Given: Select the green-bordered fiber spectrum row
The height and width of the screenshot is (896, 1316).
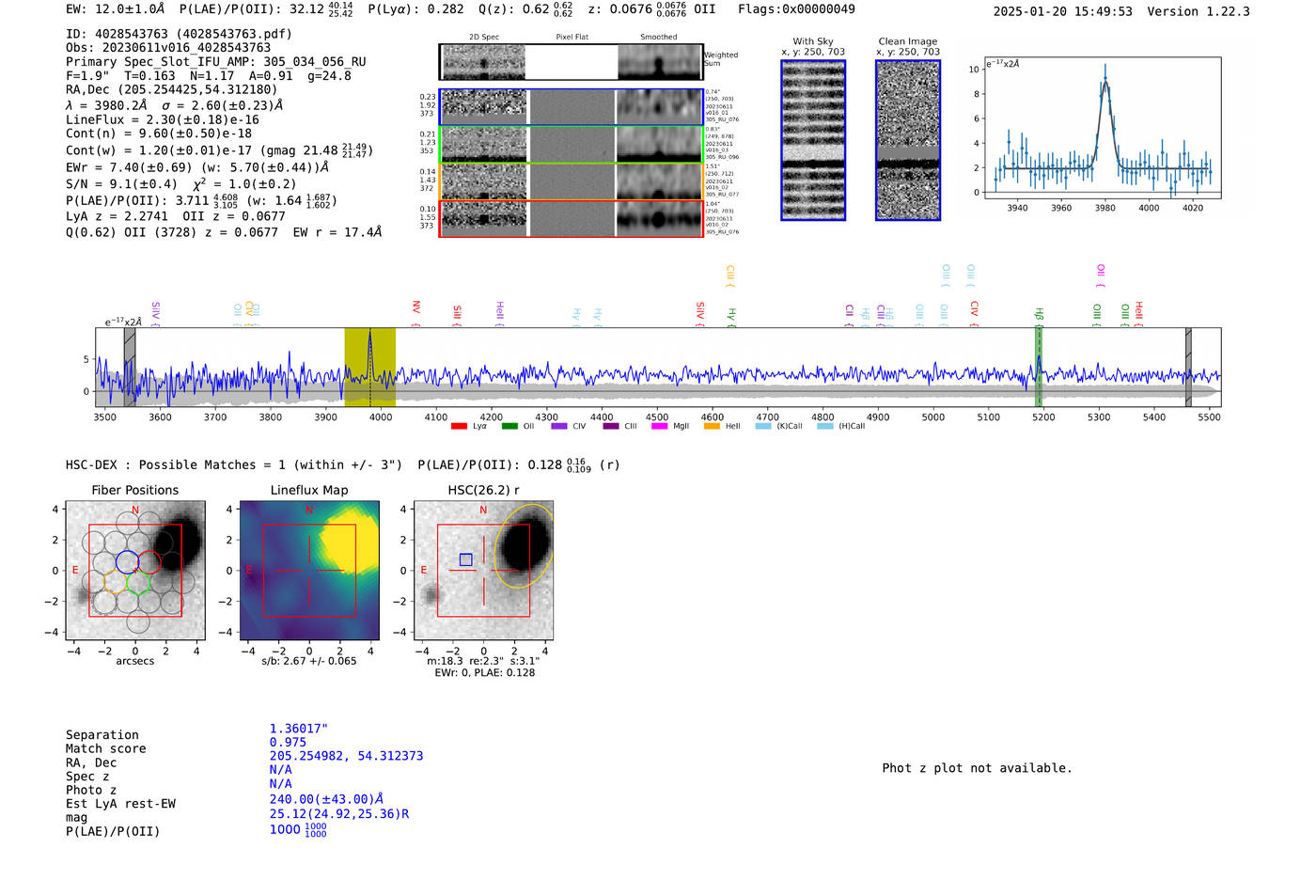Looking at the screenshot, I should pyautogui.click(x=572, y=144).
